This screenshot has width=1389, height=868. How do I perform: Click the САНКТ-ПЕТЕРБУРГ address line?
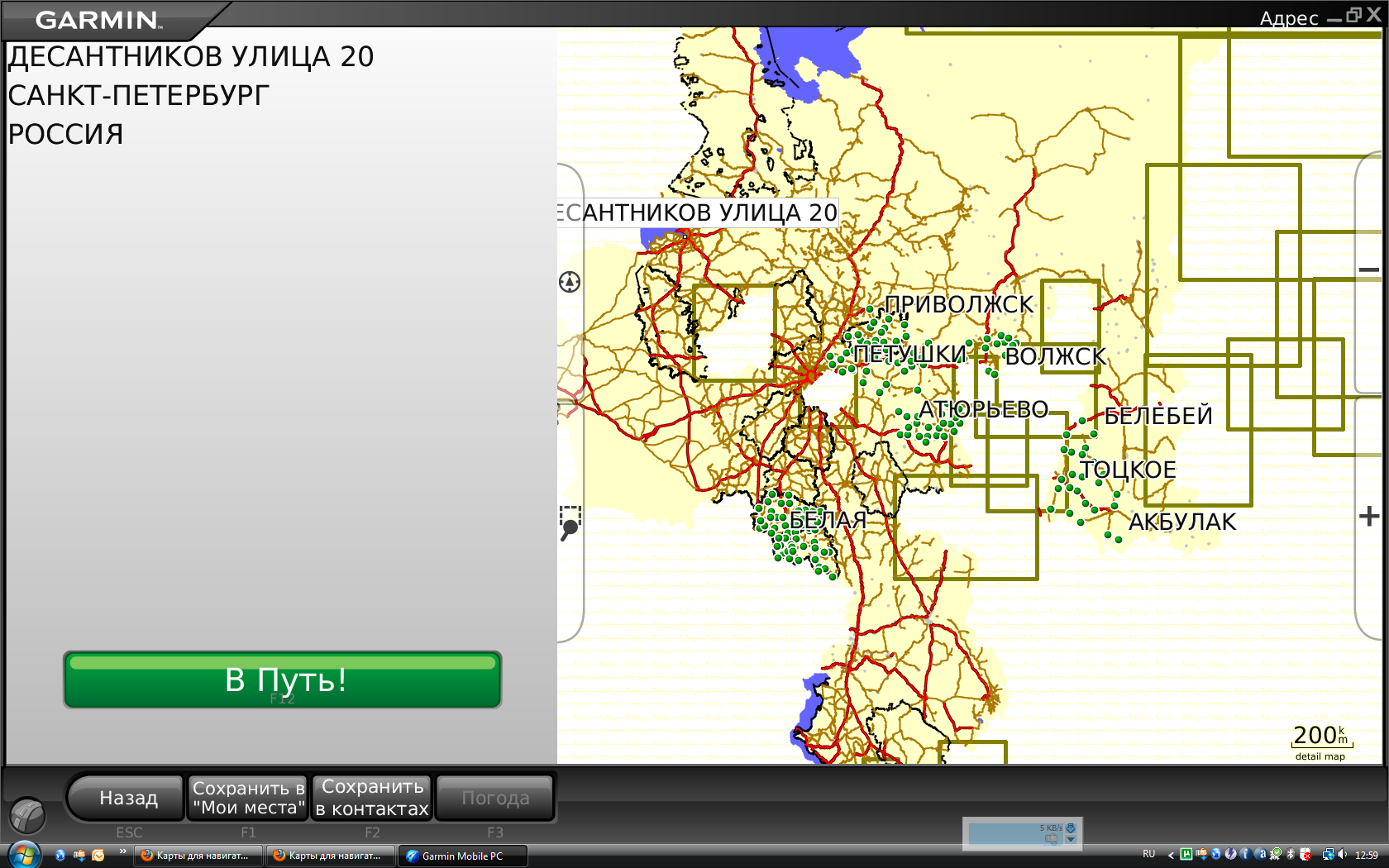pos(139,95)
